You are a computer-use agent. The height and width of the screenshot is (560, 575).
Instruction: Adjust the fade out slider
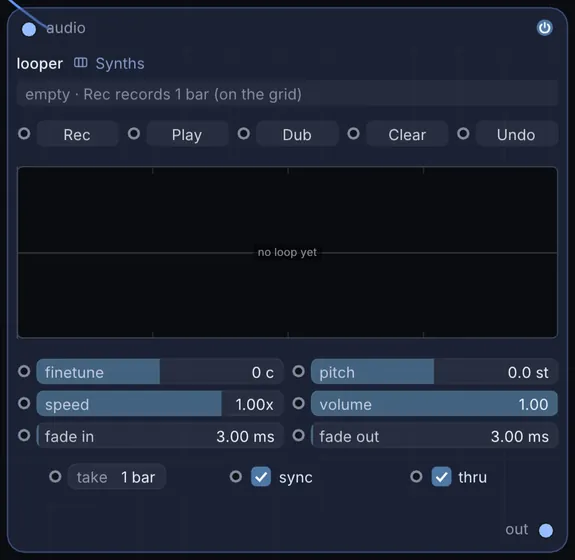[x=434, y=436]
